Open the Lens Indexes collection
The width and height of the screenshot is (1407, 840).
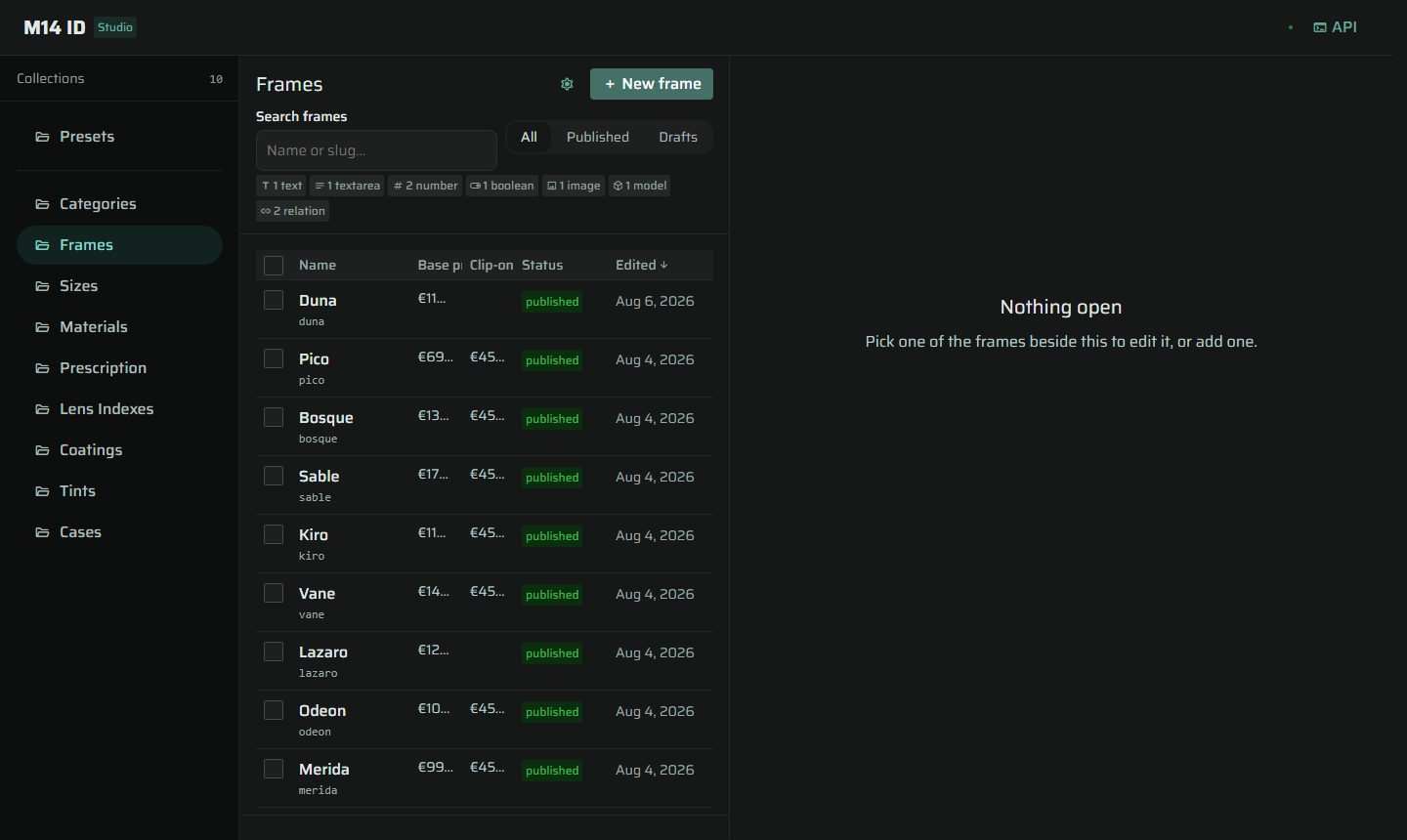click(119, 409)
